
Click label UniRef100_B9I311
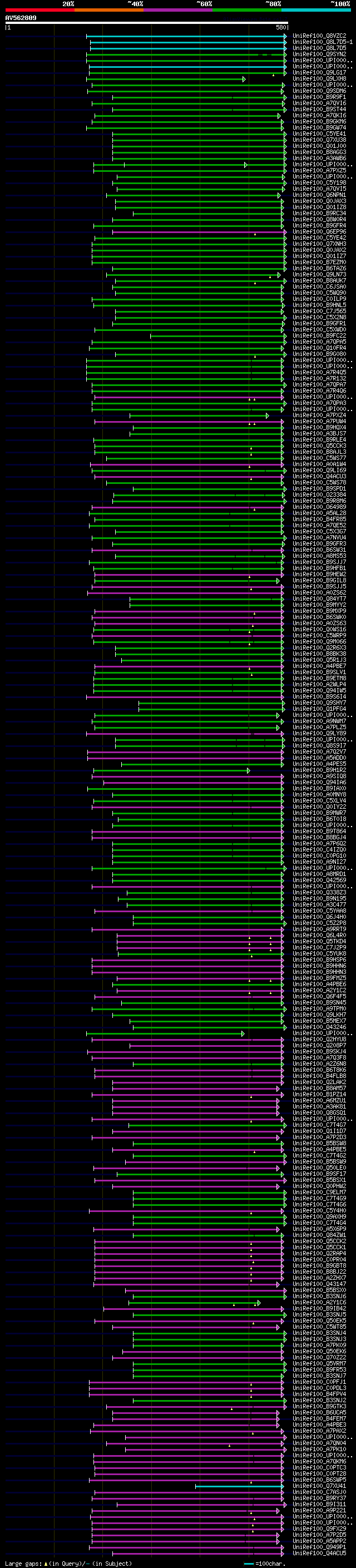point(319,1504)
